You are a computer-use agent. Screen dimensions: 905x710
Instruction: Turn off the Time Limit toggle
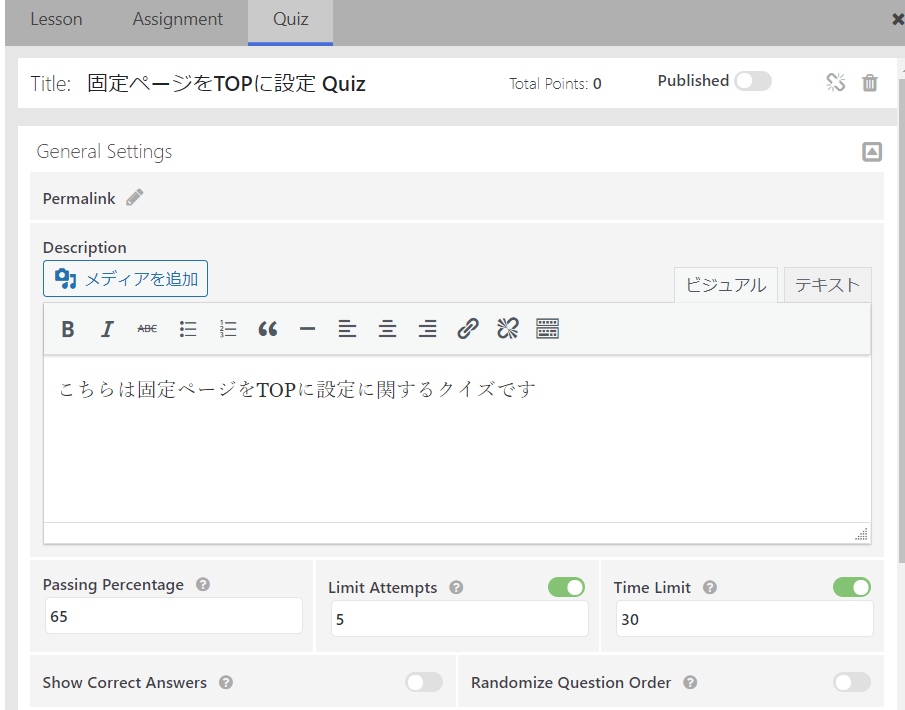pyautogui.click(x=851, y=587)
